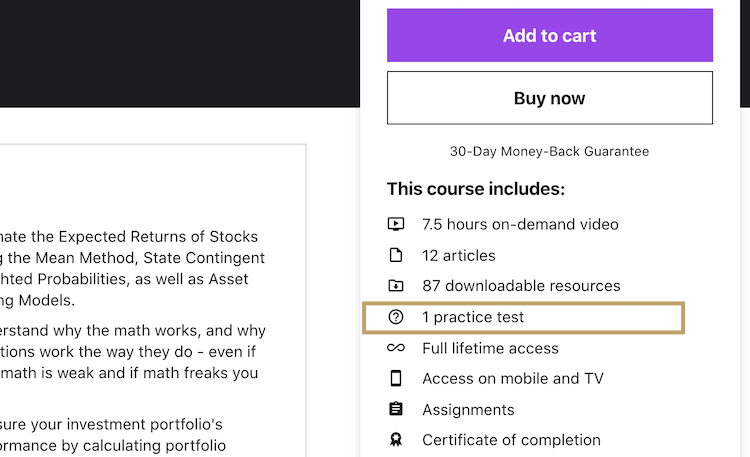
Task: Click the highlighted '1 practice test' item
Action: pos(524,317)
